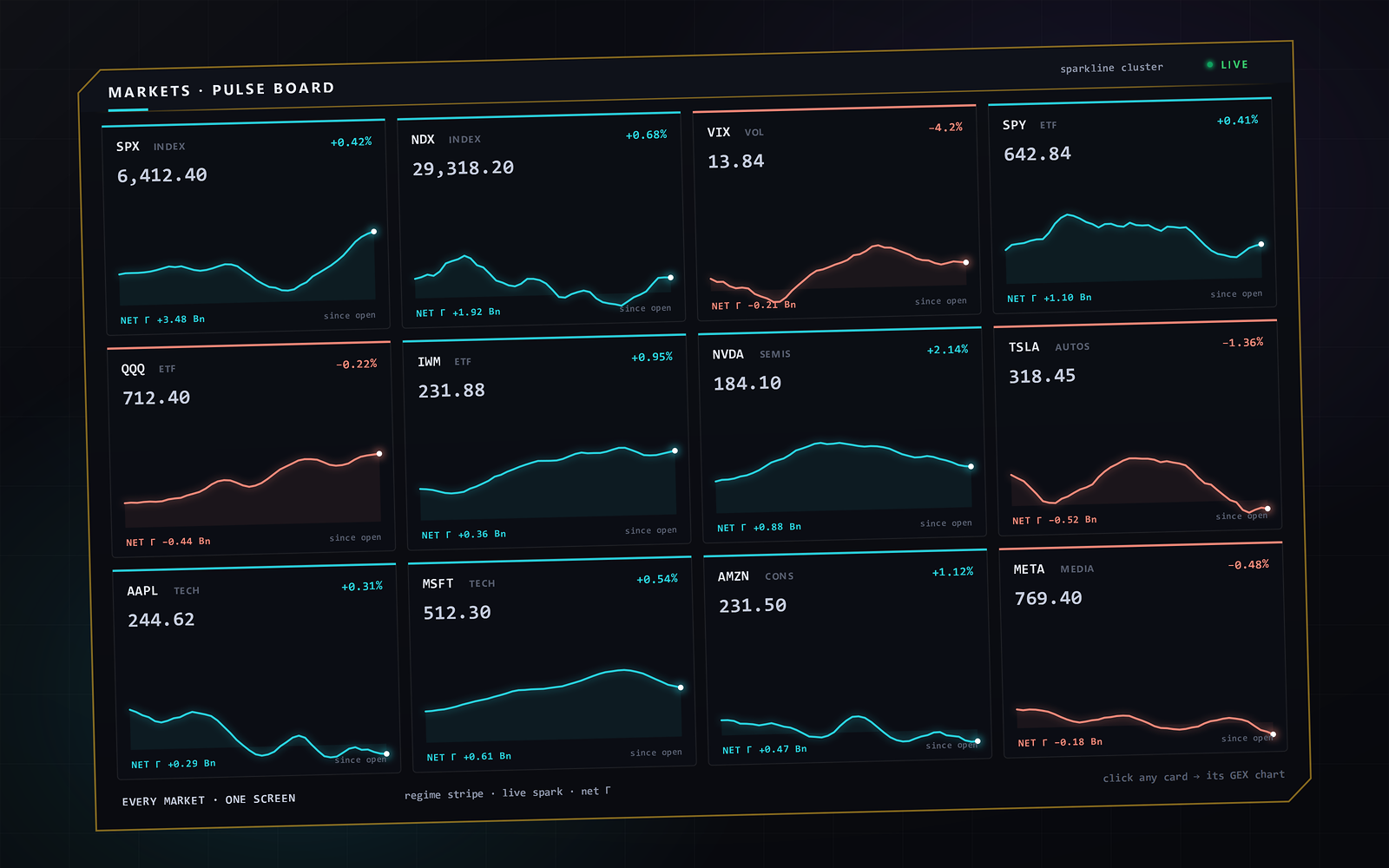This screenshot has width=1389, height=868.
Task: Click NDX price 29,318.20
Action: 463,168
